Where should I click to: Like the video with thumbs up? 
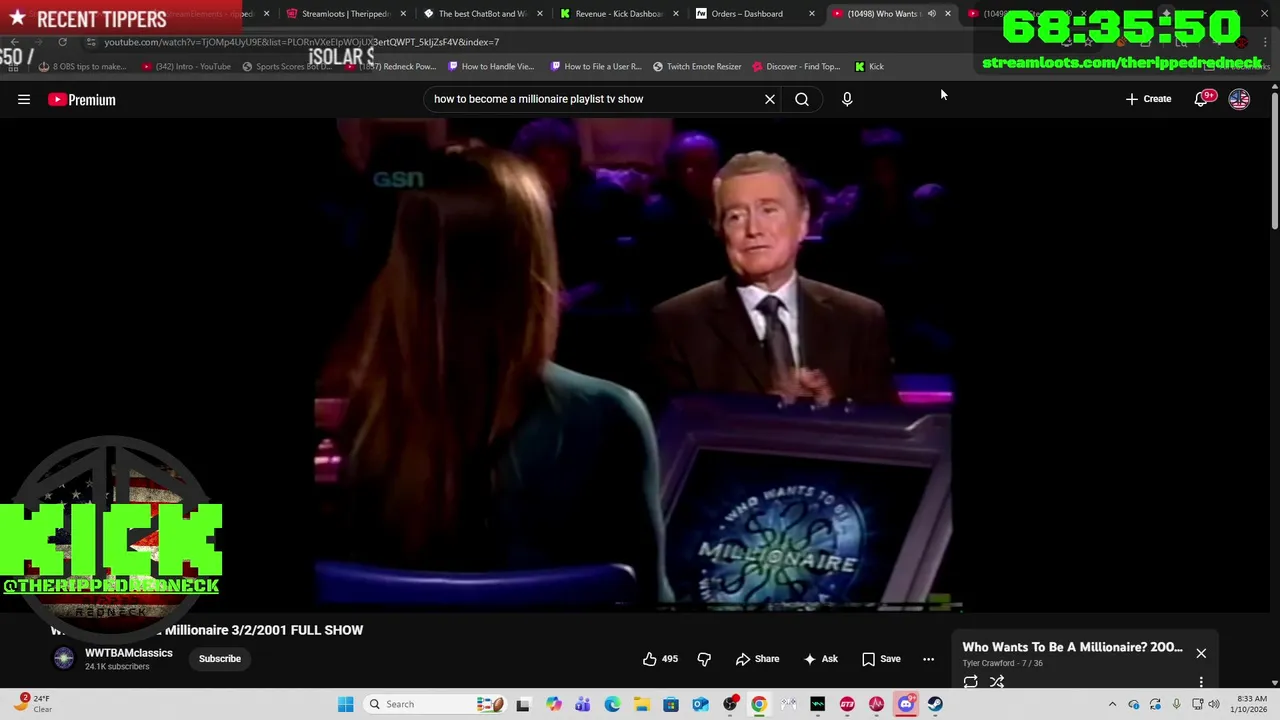tap(660, 659)
